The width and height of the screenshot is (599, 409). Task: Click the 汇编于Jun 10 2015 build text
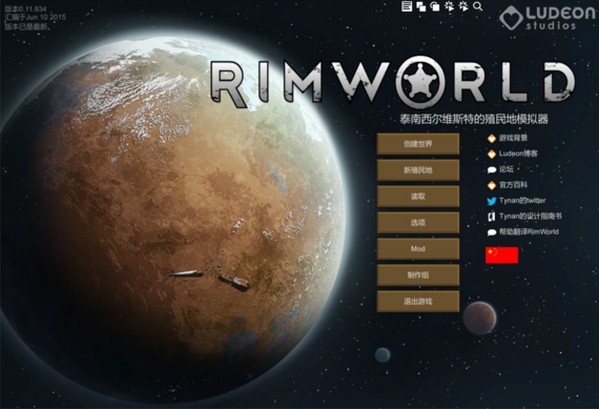pos(35,17)
